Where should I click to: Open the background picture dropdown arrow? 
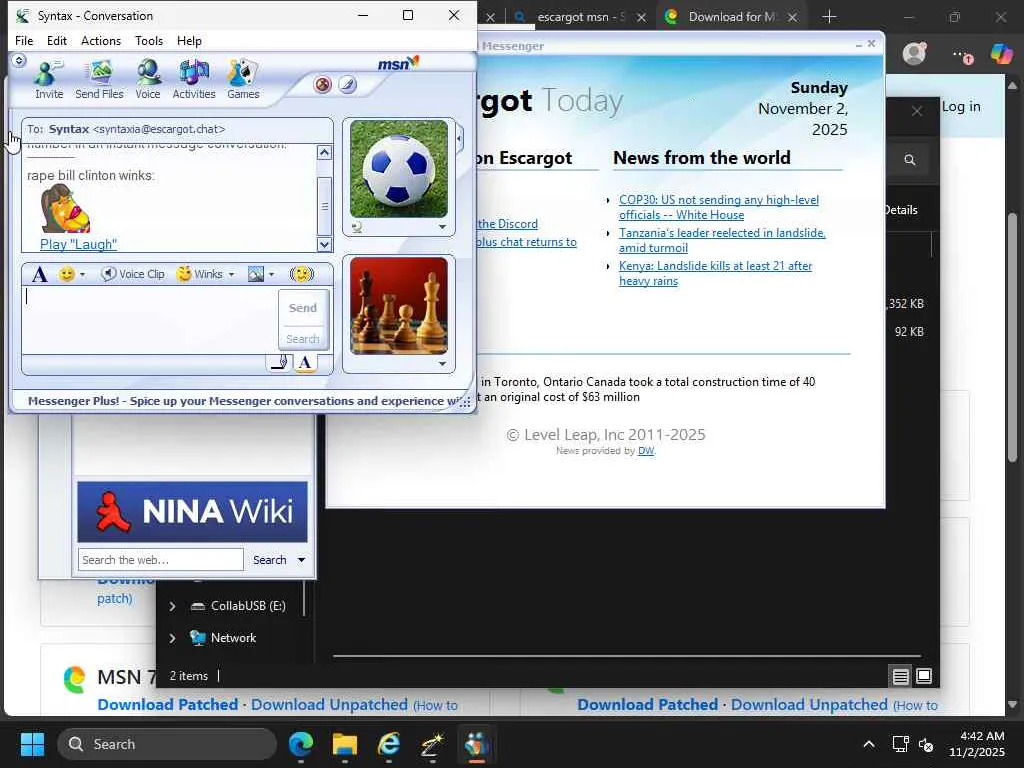click(272, 275)
